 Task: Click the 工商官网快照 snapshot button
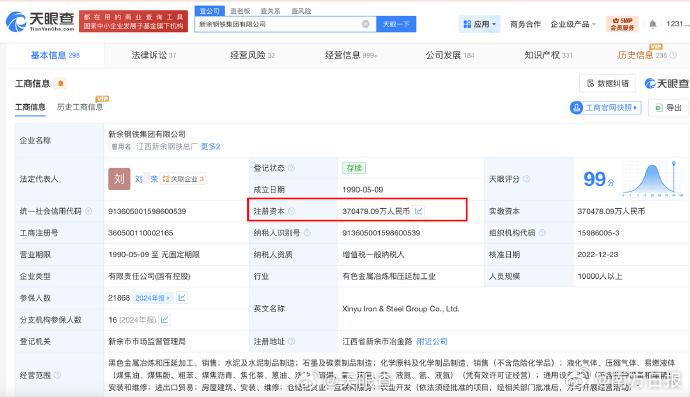point(606,107)
